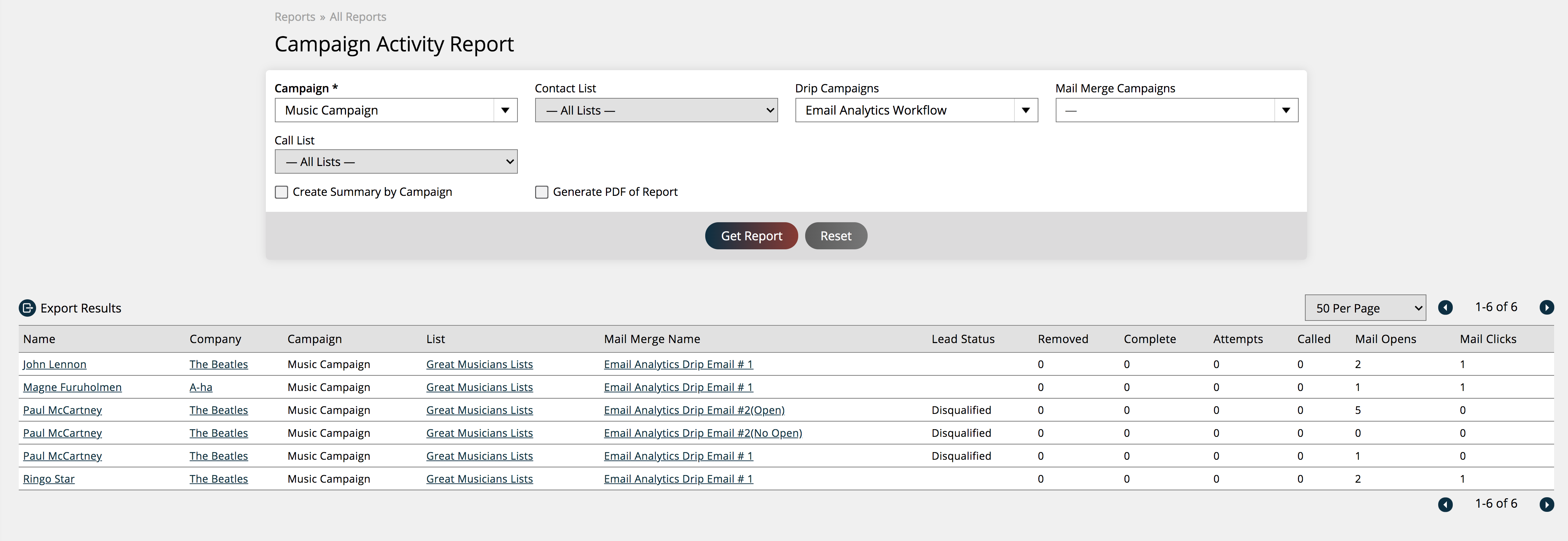
Task: Click the Export Results icon
Action: coord(27,308)
